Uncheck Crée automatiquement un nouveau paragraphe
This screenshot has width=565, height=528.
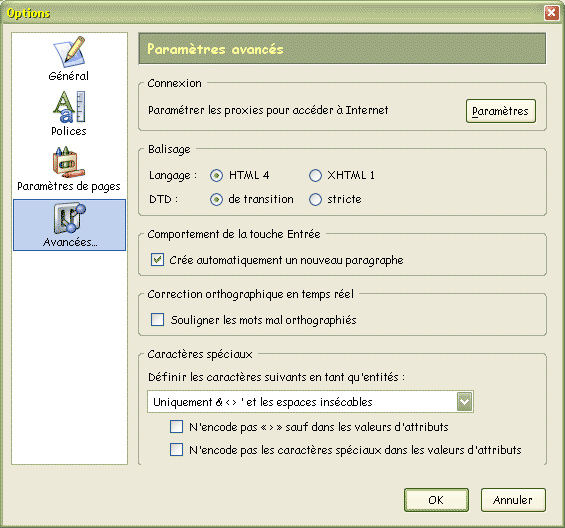coord(157,259)
